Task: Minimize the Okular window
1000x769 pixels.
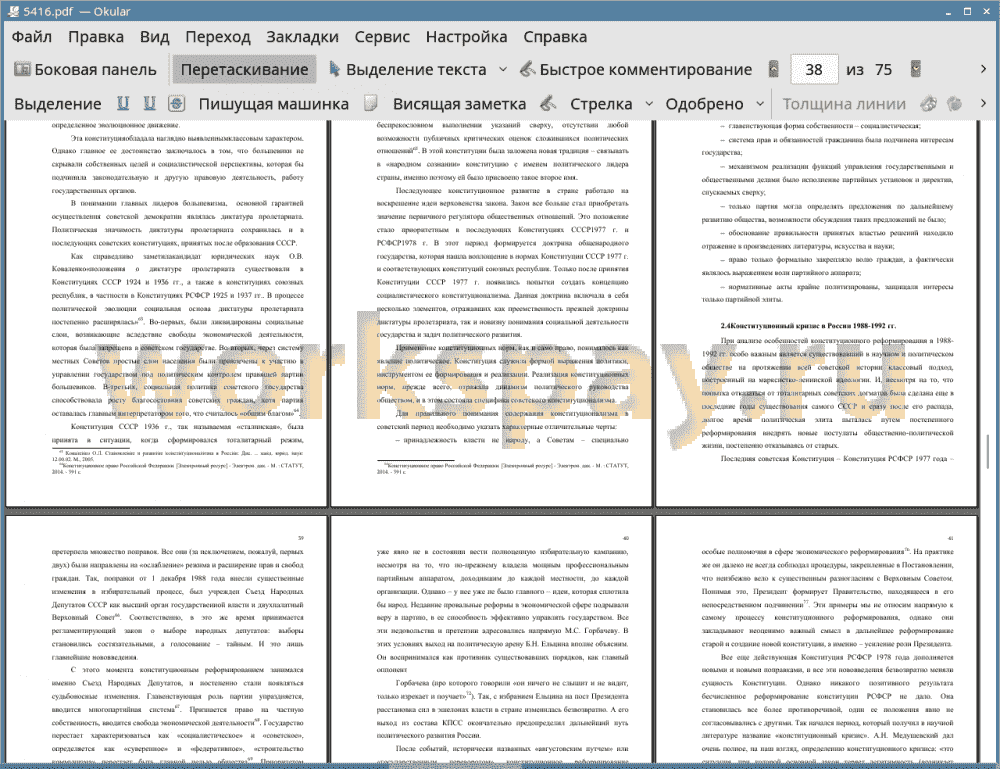Action: tap(948, 11)
